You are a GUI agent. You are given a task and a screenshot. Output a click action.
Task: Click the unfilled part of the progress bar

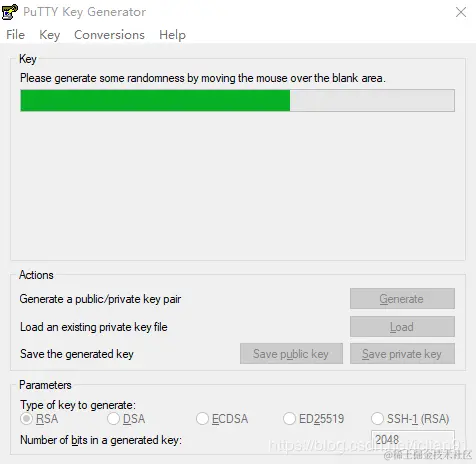click(372, 100)
